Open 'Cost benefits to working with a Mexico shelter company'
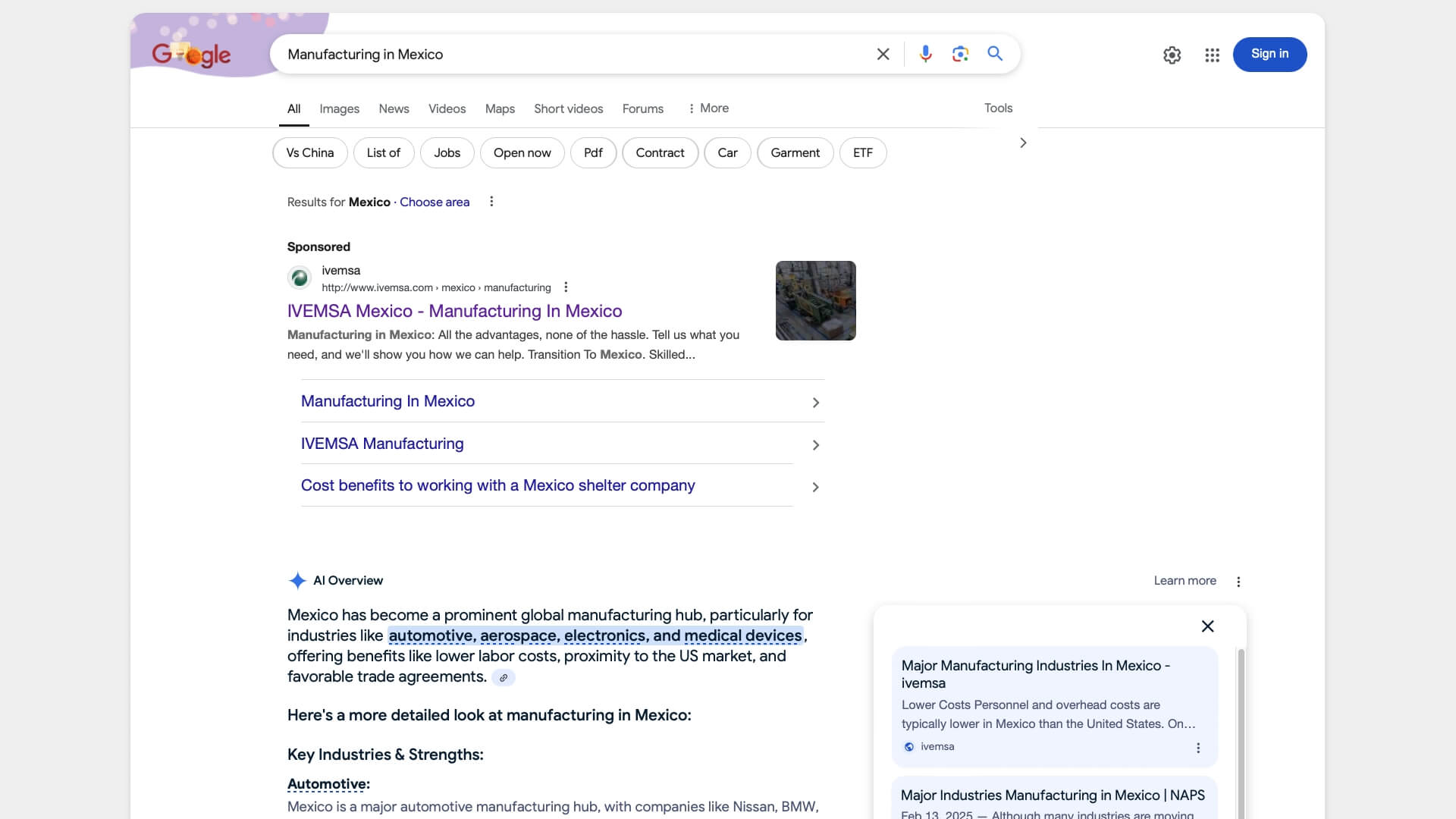 pos(497,485)
